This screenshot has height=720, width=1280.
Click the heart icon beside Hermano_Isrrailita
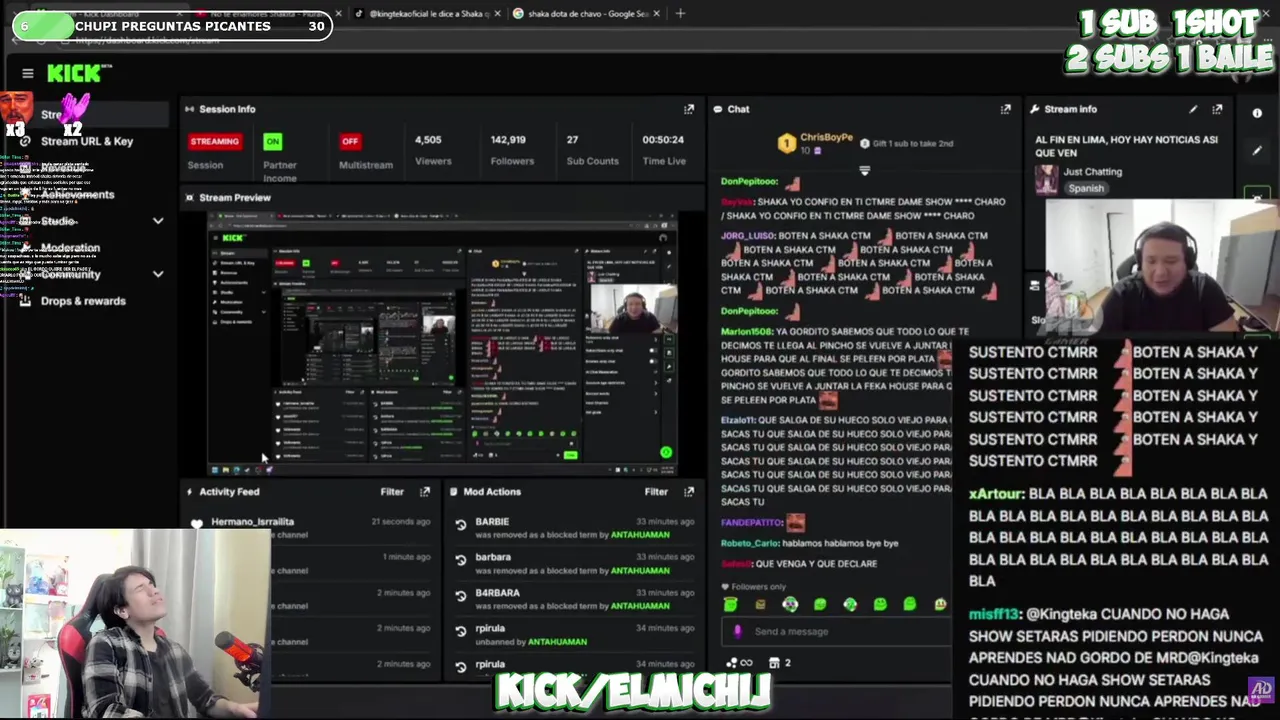197,523
